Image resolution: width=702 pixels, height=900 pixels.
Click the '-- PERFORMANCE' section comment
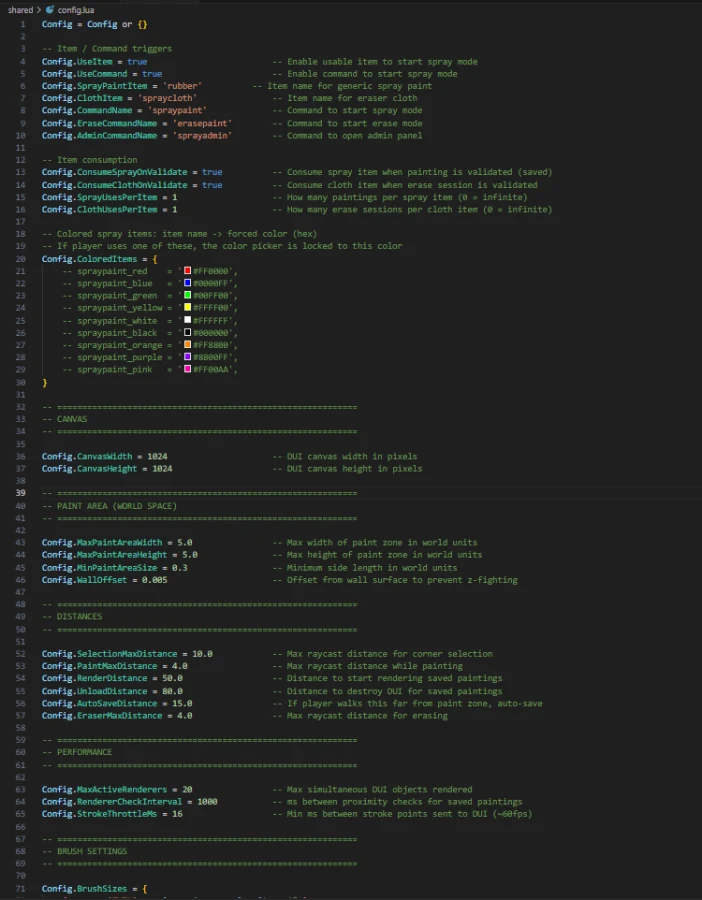(77, 752)
